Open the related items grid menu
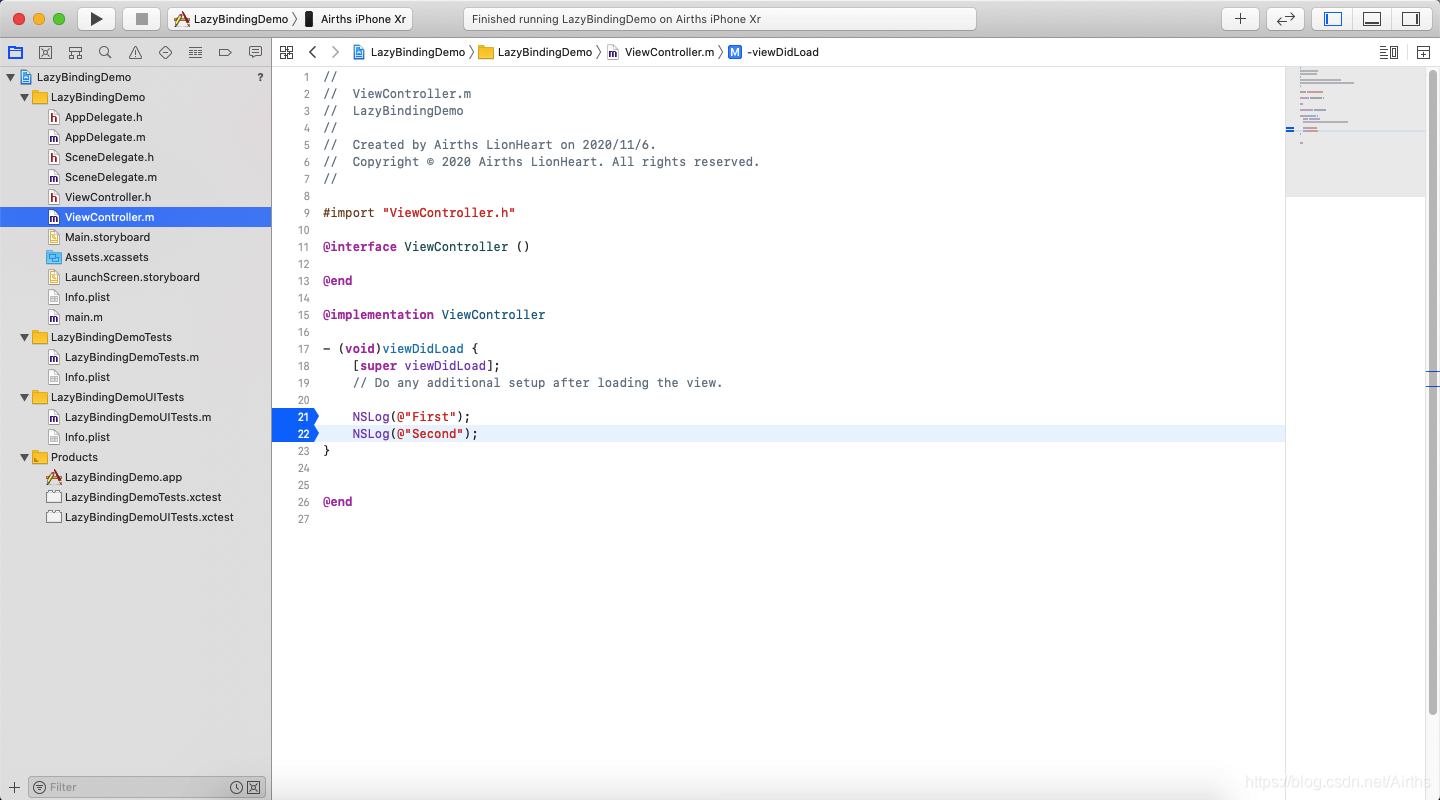1440x800 pixels. (x=286, y=52)
